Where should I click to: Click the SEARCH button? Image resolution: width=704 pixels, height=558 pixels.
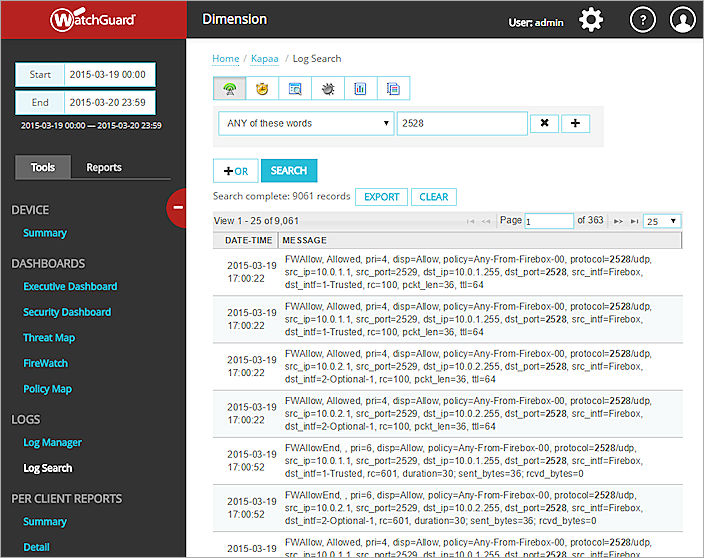tap(288, 171)
